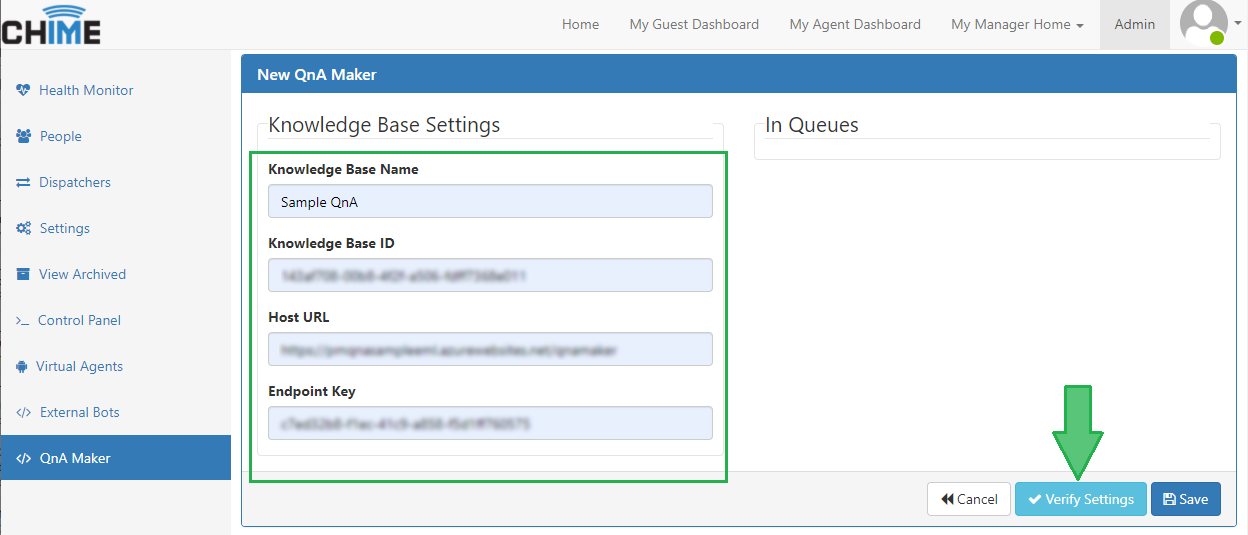Click the Knowledge Base Name field
Screen dimensions: 1248x535
click(x=490, y=201)
